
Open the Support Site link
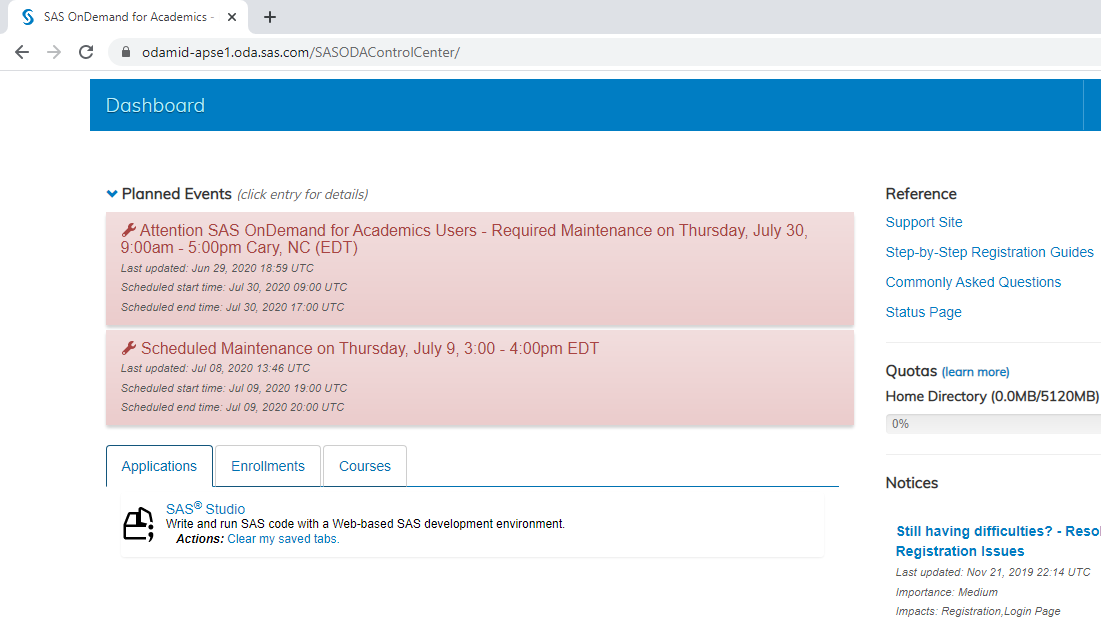(923, 222)
